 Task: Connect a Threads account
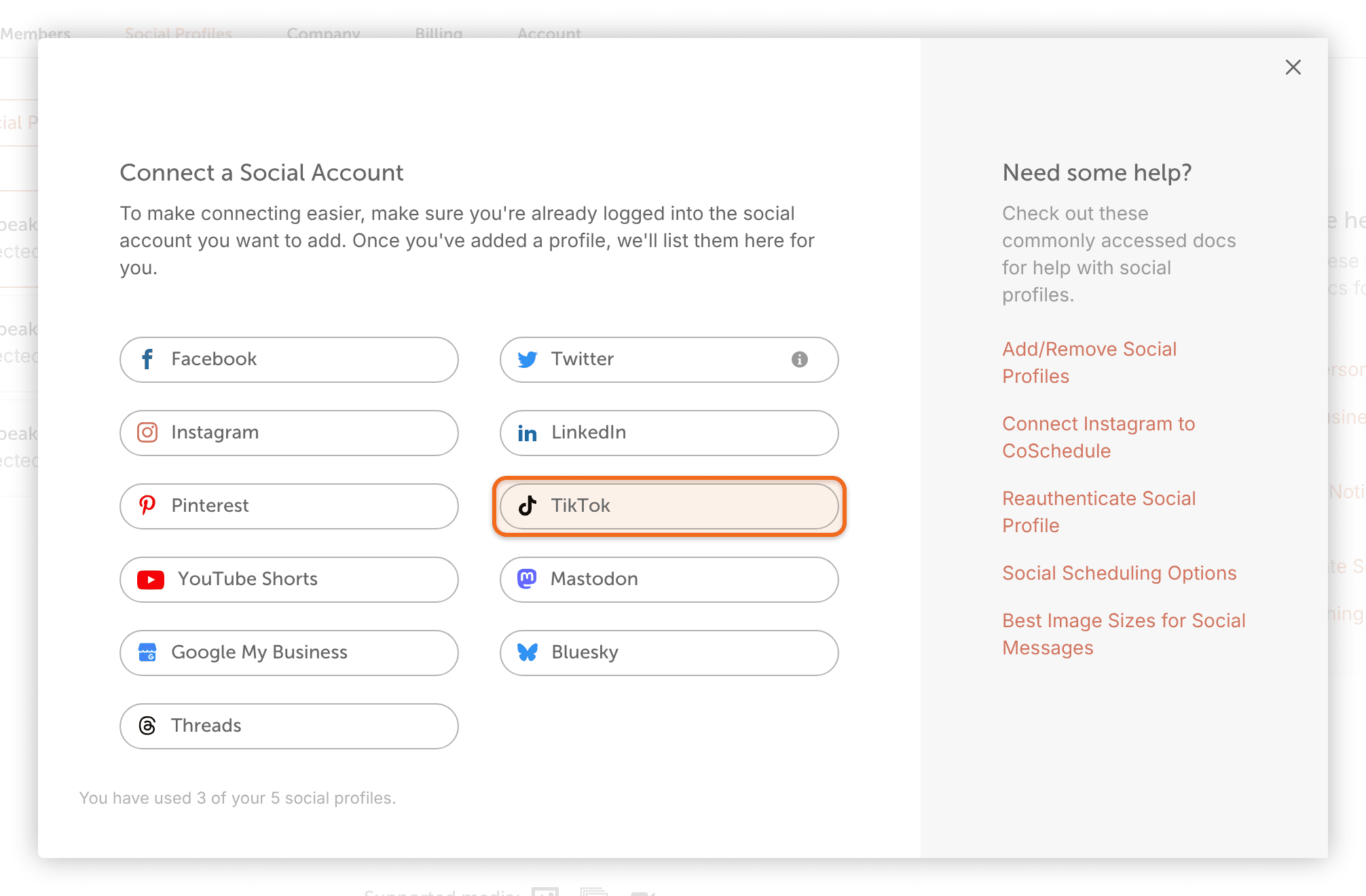pos(289,726)
